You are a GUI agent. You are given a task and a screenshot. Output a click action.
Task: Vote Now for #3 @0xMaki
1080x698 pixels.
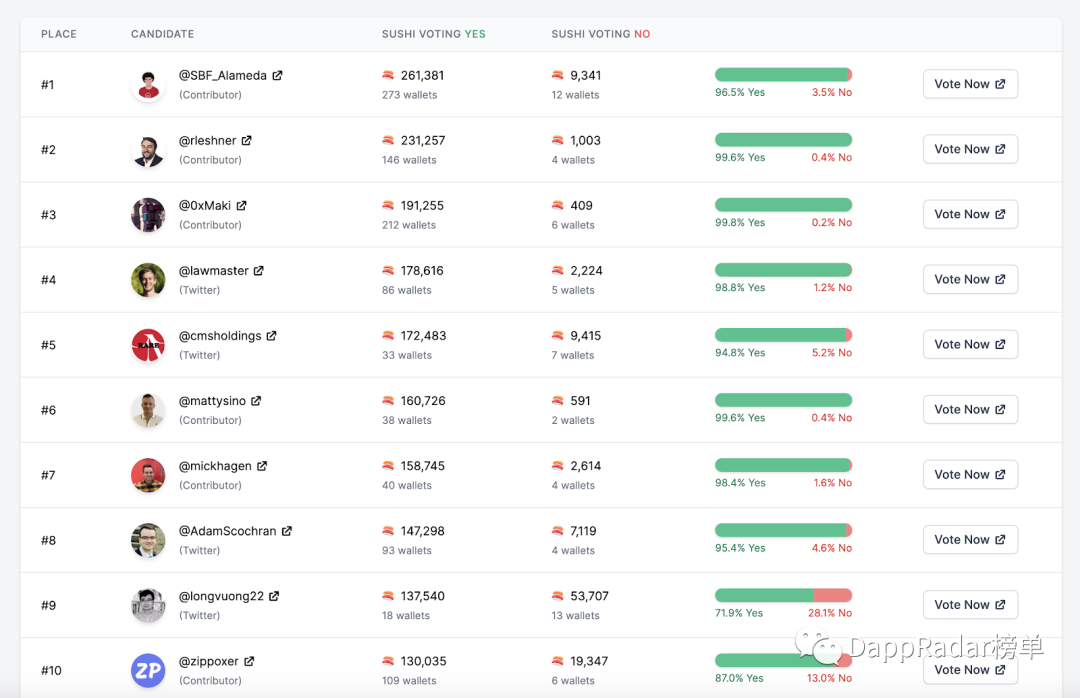(x=970, y=214)
